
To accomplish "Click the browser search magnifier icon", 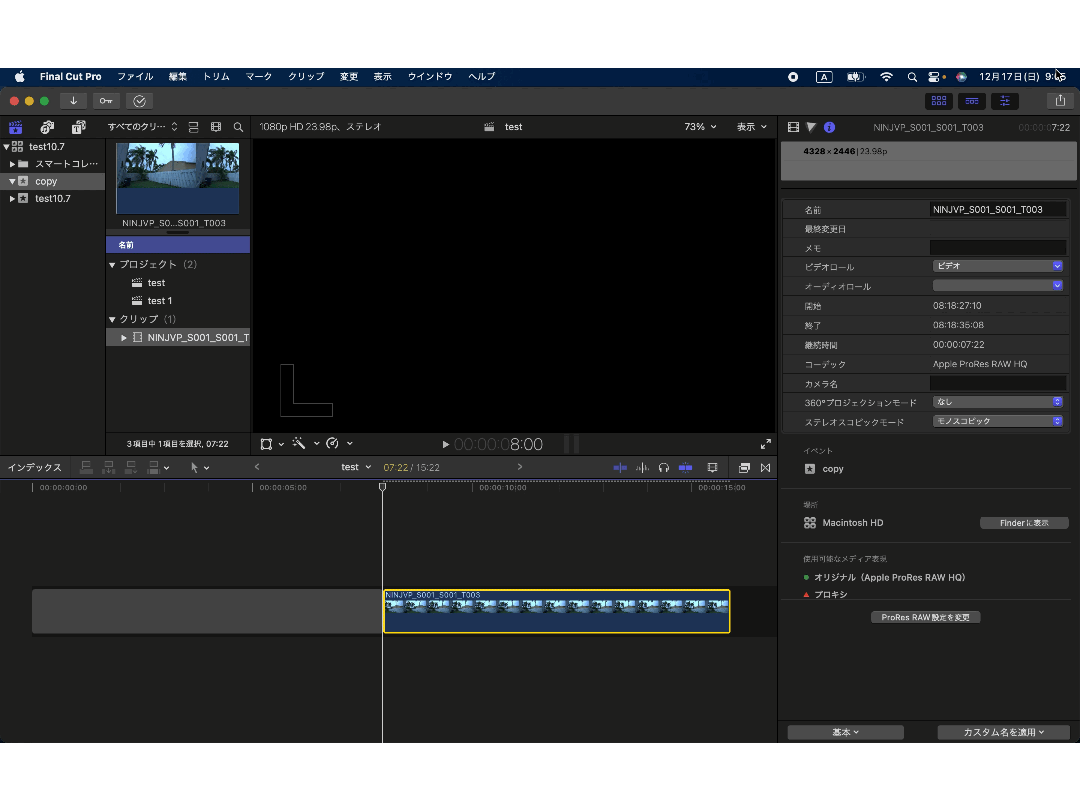I will pos(238,127).
